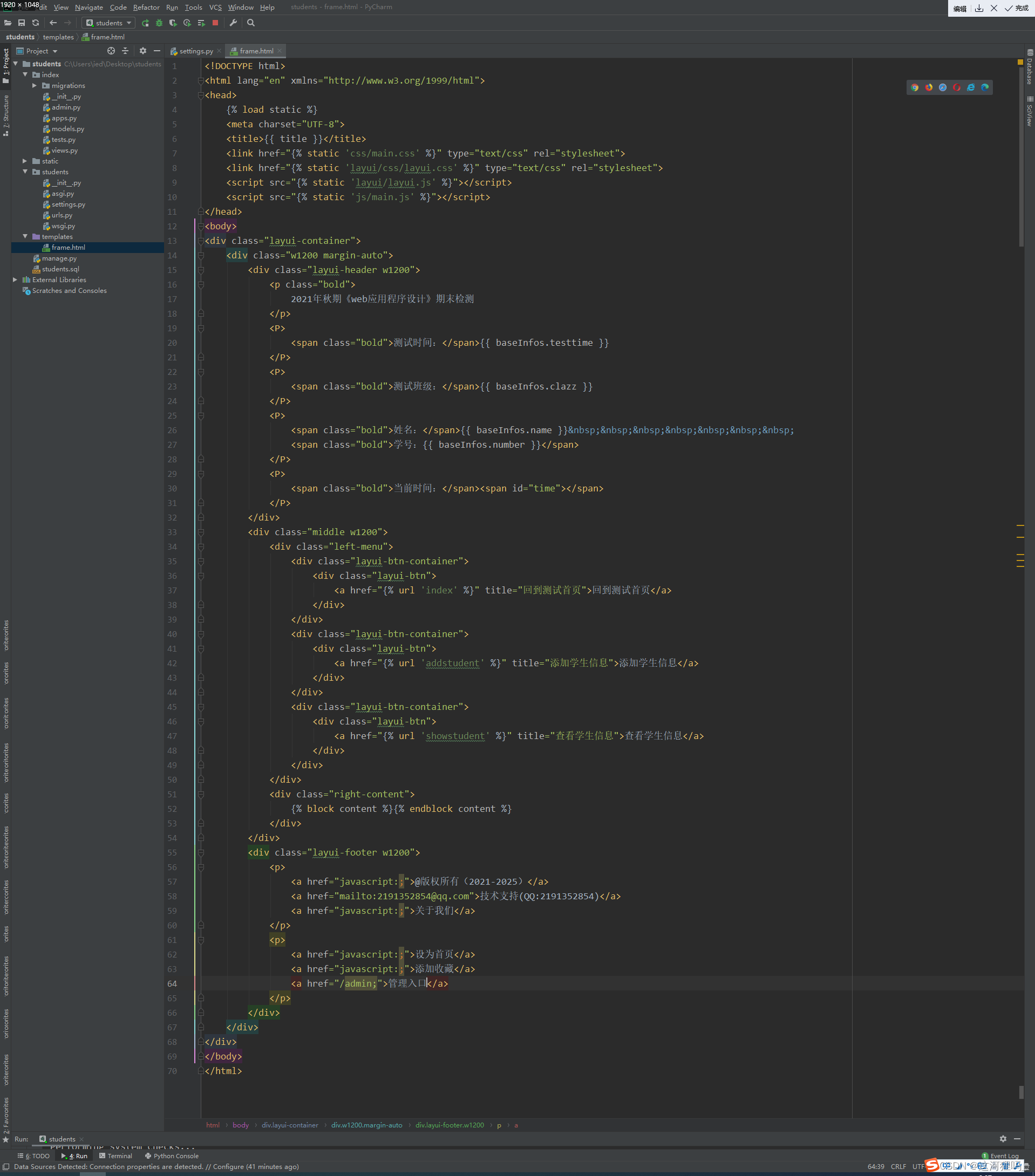Click the Synchronize refresh toolbar icon

pyautogui.click(x=36, y=23)
